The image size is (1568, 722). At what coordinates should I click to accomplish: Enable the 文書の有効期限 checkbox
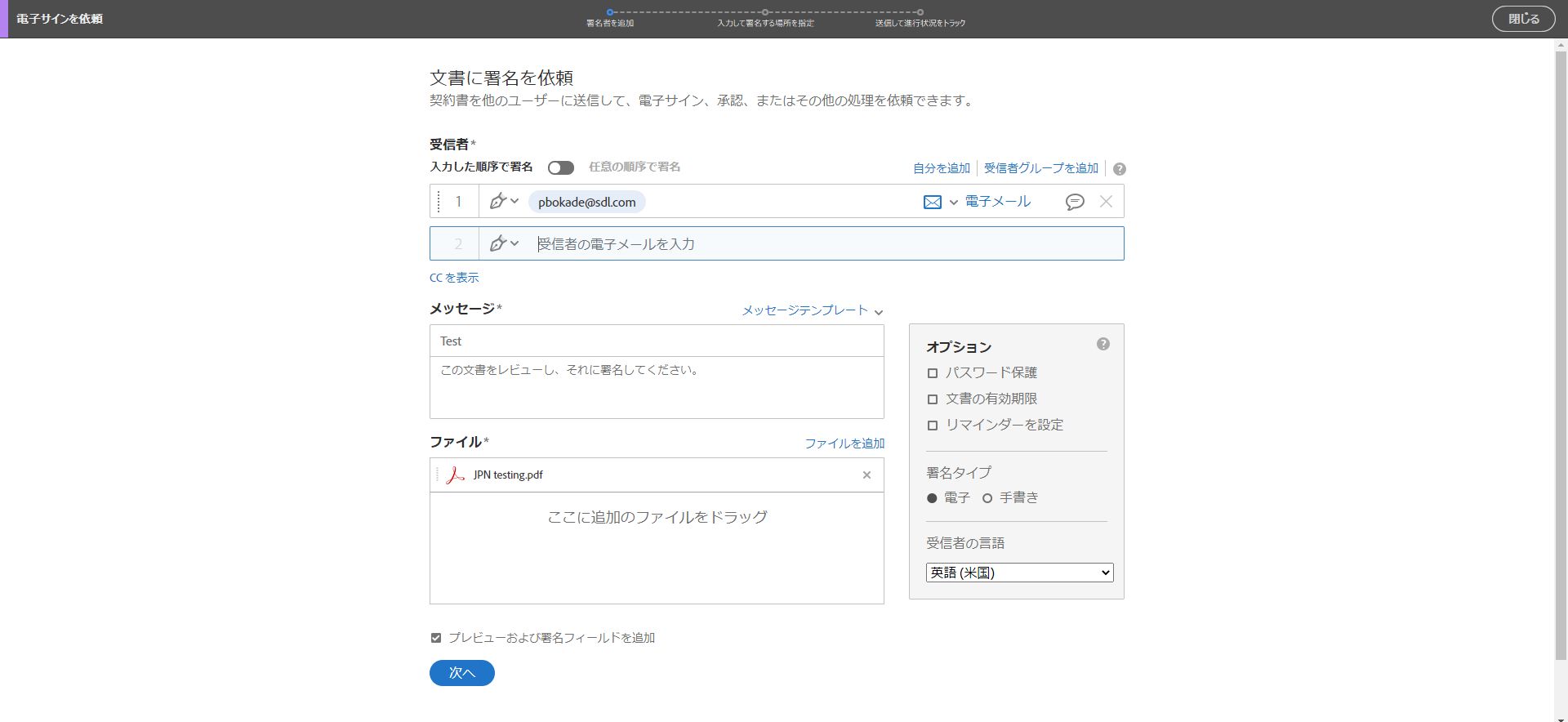coord(933,399)
